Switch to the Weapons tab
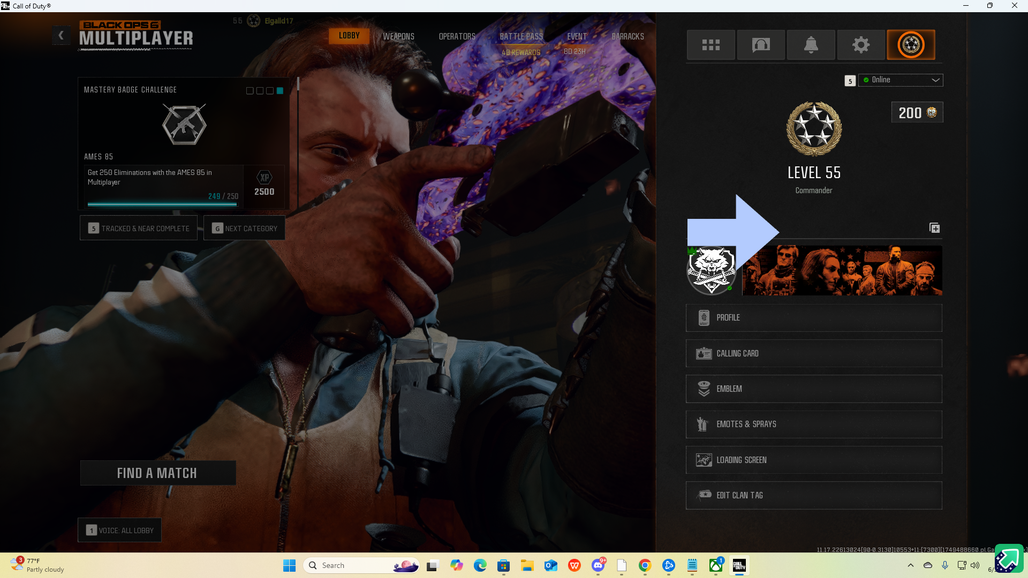The height and width of the screenshot is (578, 1028). pyautogui.click(x=399, y=37)
